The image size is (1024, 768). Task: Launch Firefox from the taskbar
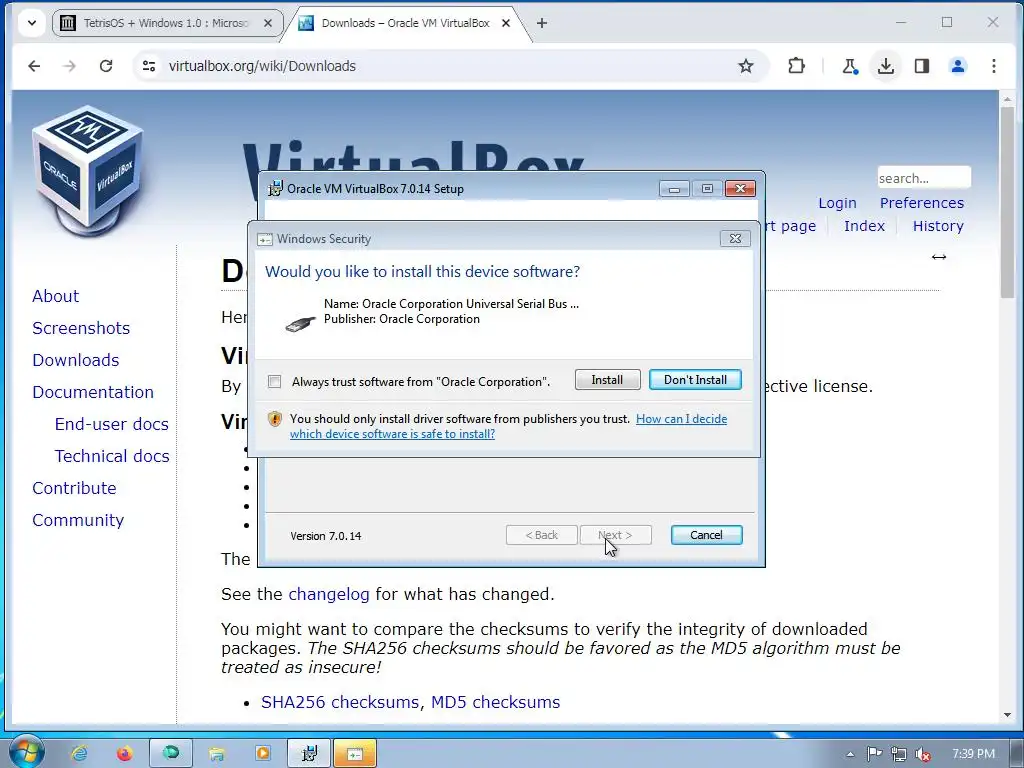coord(124,753)
